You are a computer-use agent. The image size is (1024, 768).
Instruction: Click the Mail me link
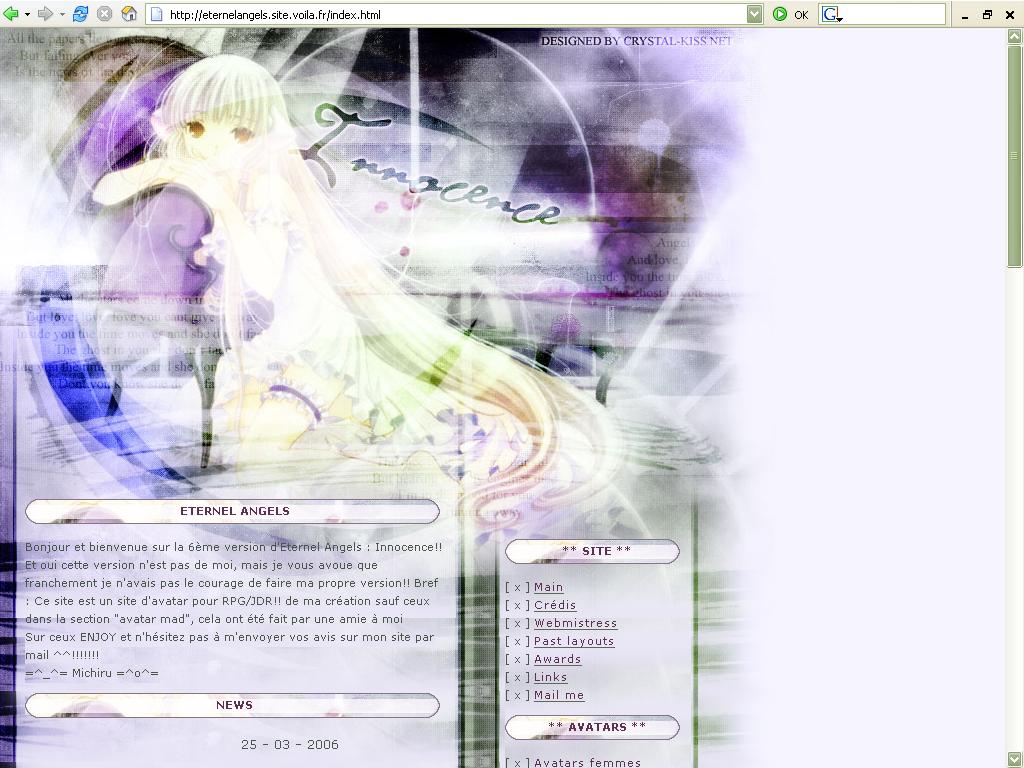[559, 696]
